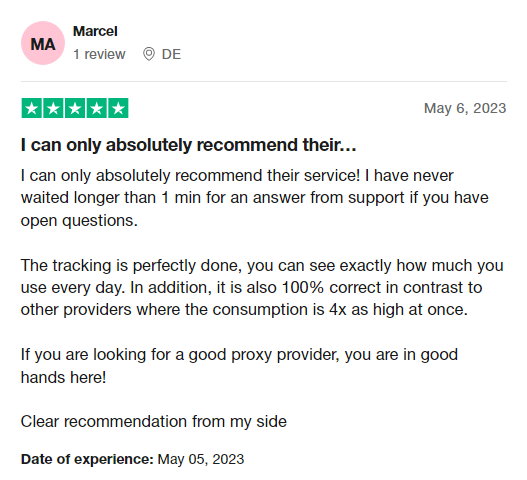
Task: Open reviewer name Marcel profile
Action: pos(95,31)
